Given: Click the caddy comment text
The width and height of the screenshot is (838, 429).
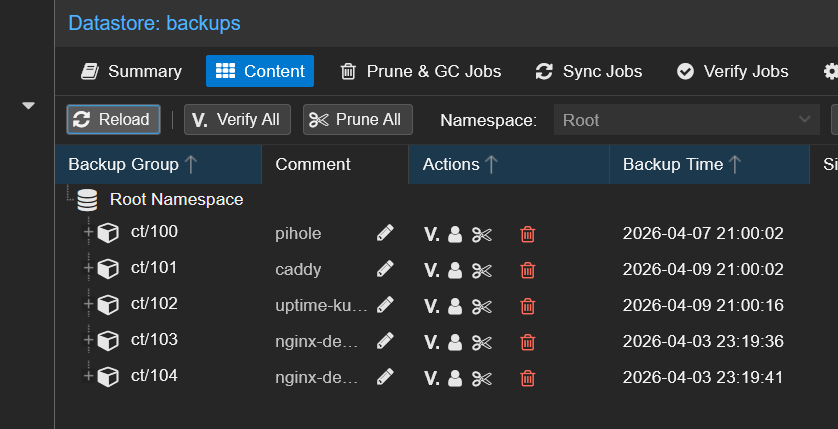Looking at the screenshot, I should [298, 270].
